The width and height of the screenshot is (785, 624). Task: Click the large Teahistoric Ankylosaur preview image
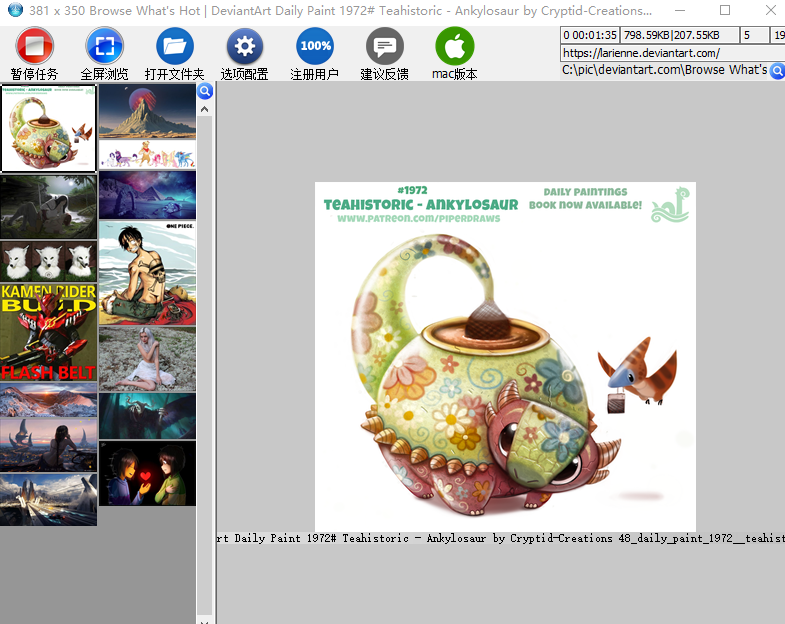tap(505, 356)
